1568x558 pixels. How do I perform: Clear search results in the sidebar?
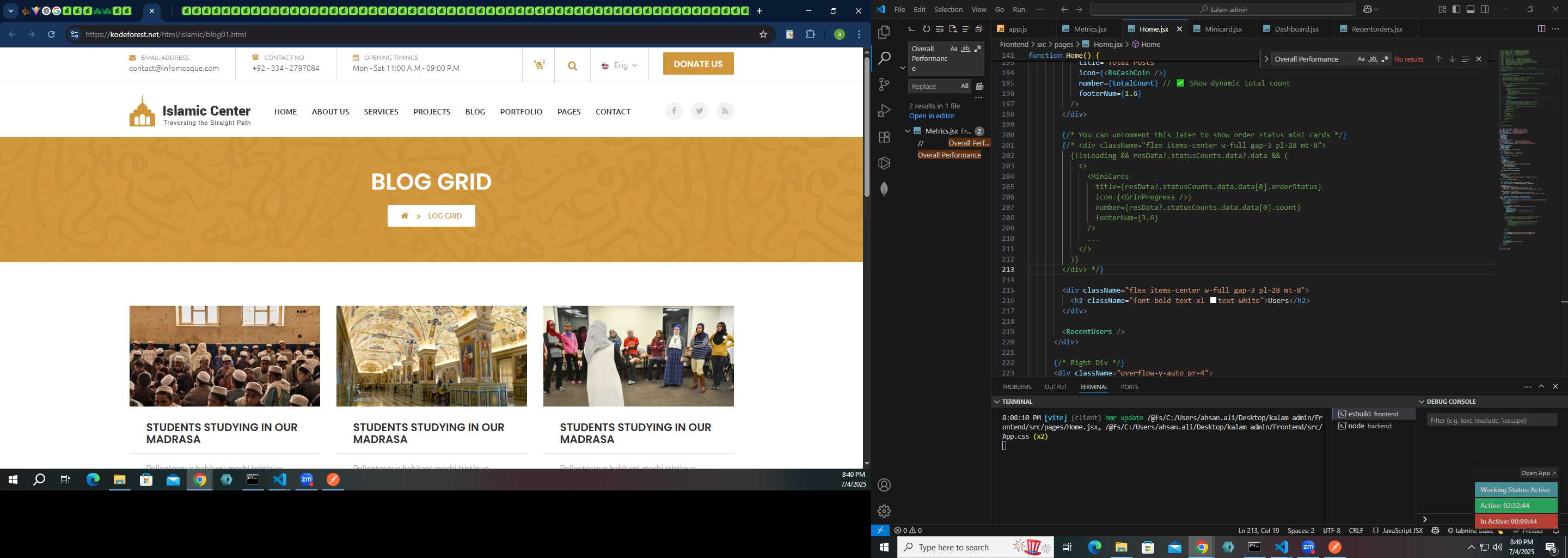tap(940, 29)
